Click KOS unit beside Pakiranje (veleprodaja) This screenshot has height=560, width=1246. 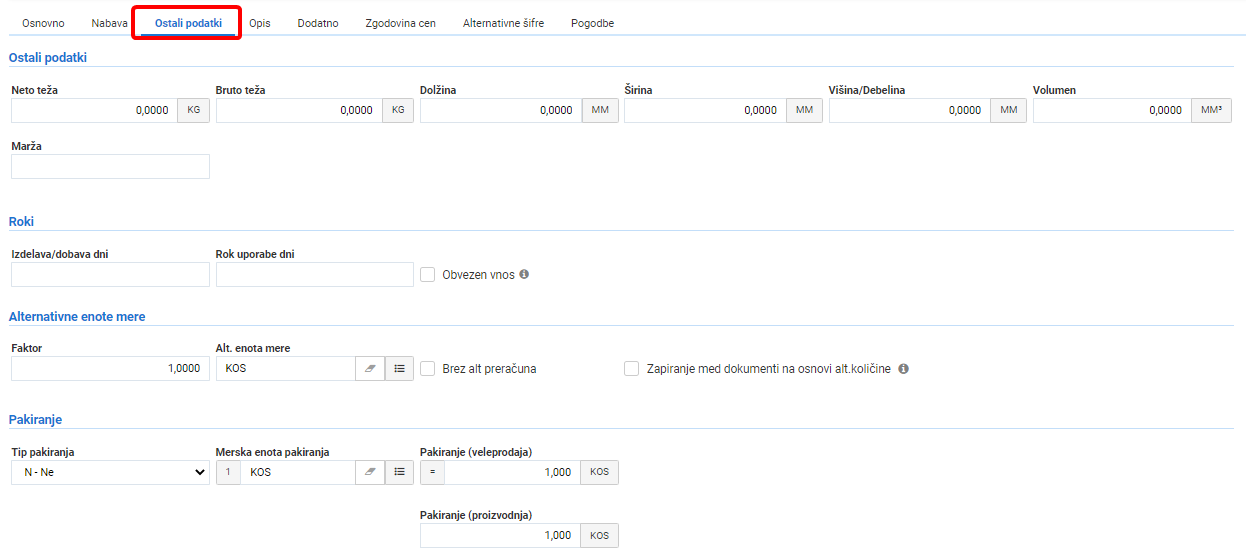[x=599, y=472]
